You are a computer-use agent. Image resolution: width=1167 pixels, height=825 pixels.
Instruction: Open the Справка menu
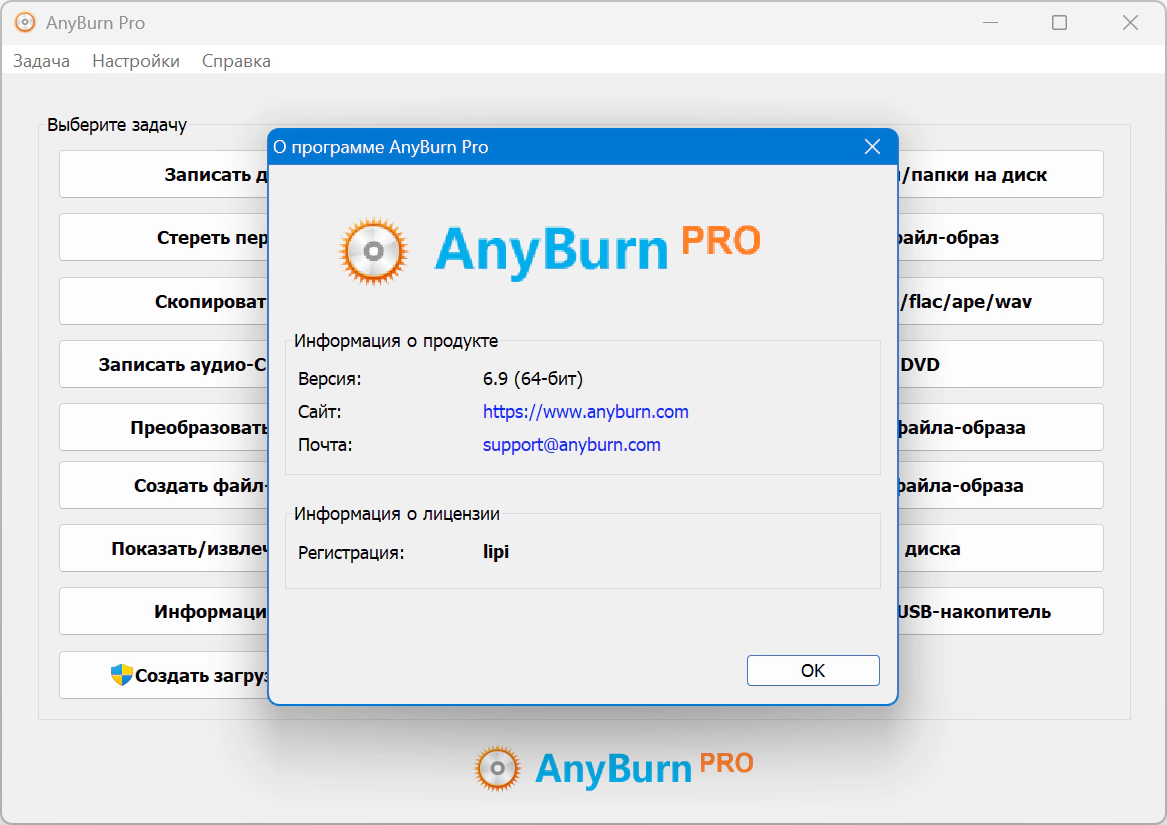(236, 61)
